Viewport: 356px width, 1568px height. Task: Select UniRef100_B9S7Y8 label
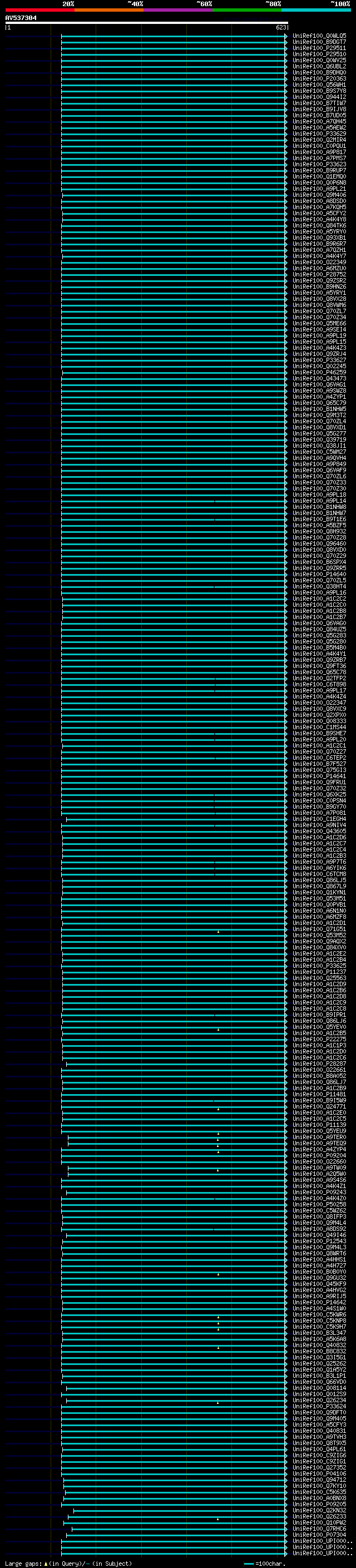click(x=319, y=91)
